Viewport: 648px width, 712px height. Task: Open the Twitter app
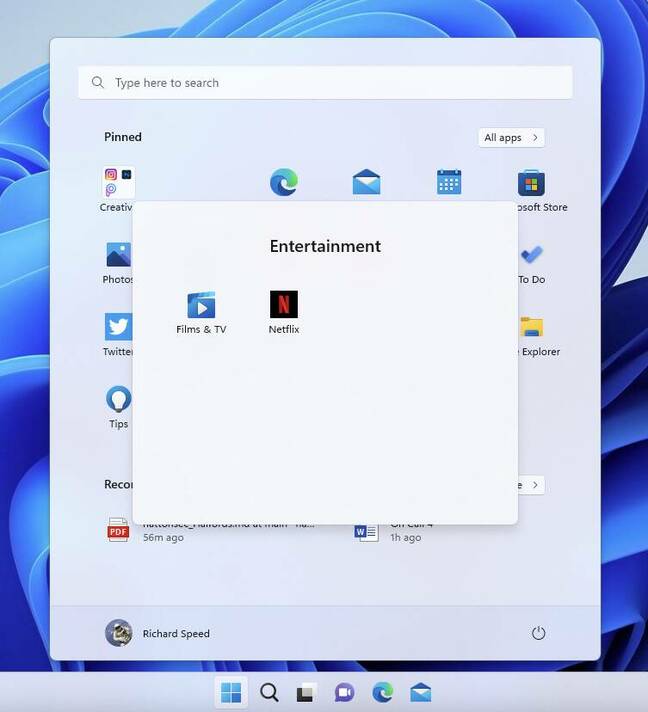118,335
